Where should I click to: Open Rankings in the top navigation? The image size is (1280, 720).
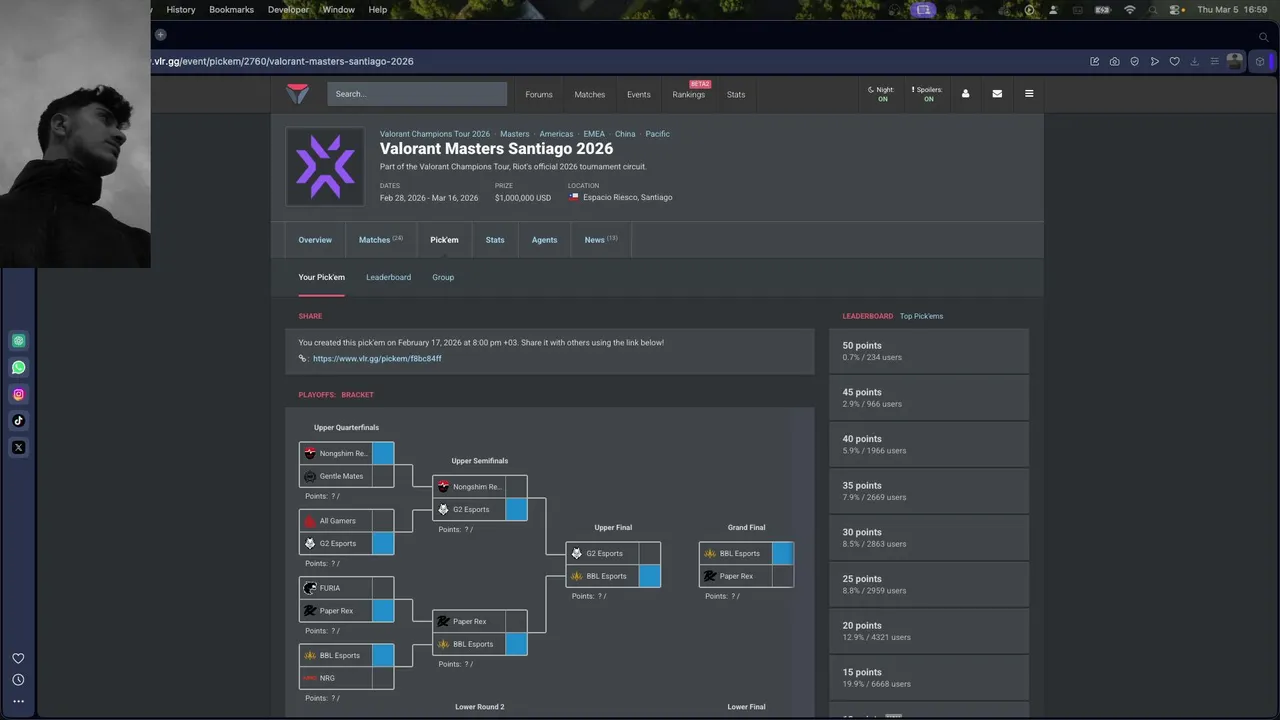pos(689,94)
